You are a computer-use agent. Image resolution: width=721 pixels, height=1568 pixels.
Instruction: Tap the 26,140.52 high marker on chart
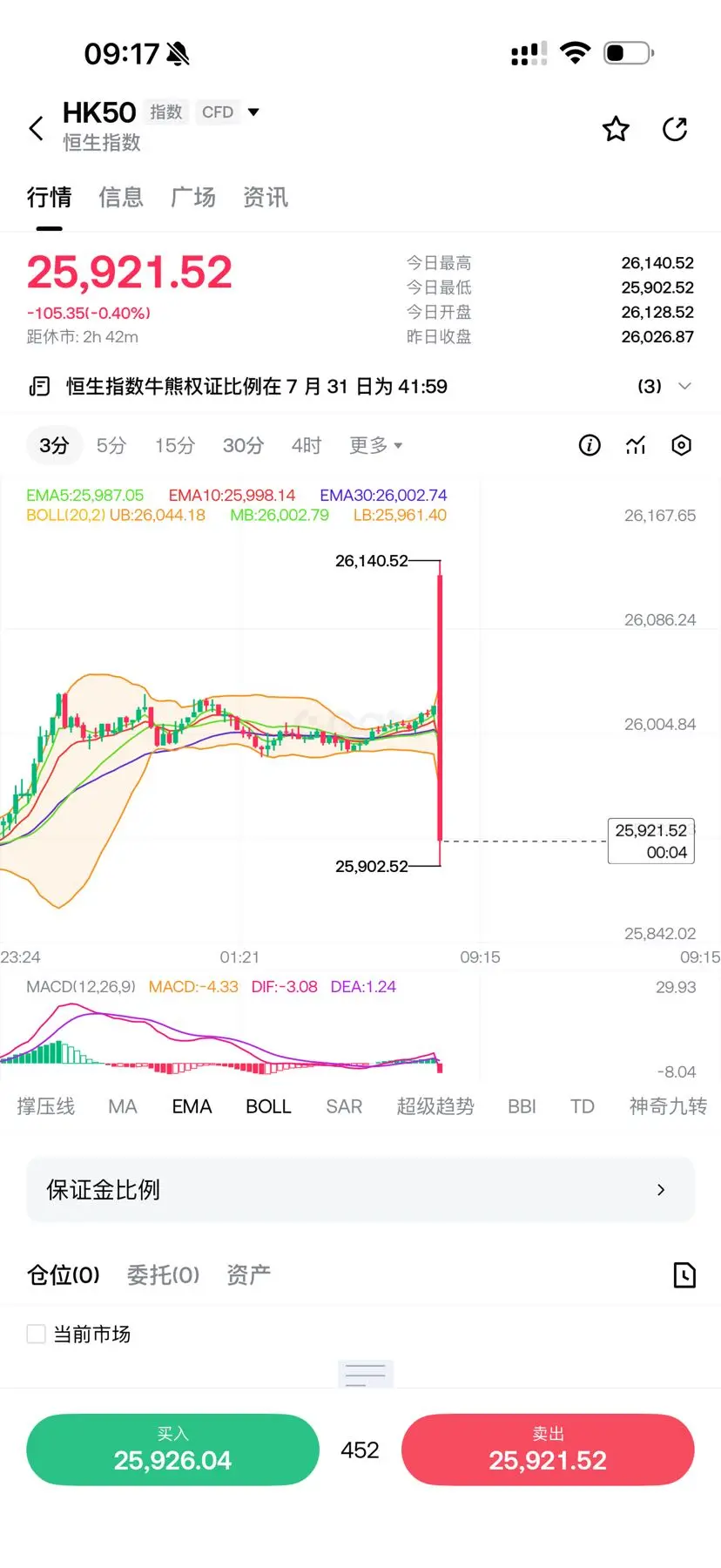[x=372, y=561]
